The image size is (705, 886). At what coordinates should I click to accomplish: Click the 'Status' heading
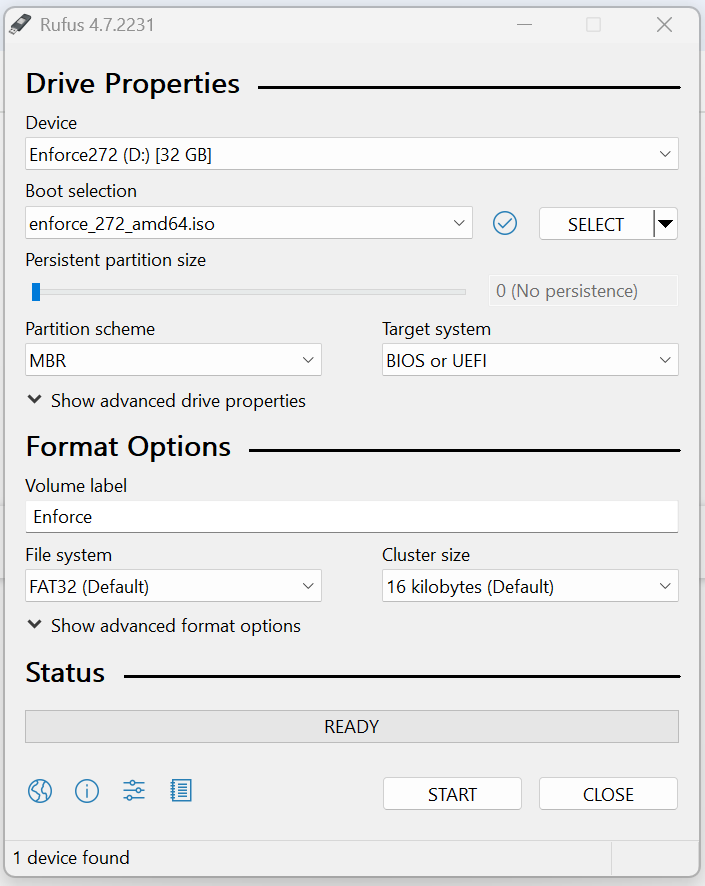click(65, 672)
